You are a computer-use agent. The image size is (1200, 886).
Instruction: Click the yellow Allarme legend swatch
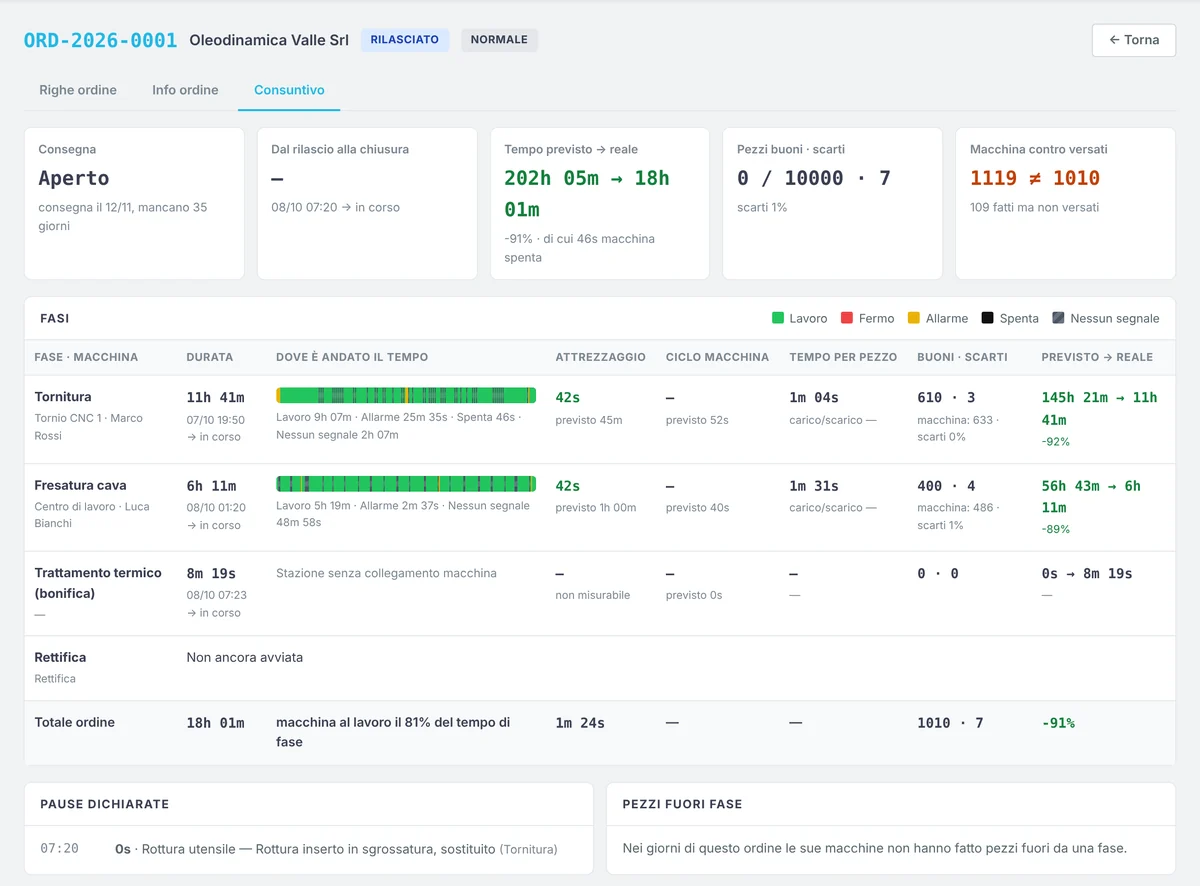pyautogui.click(x=914, y=318)
